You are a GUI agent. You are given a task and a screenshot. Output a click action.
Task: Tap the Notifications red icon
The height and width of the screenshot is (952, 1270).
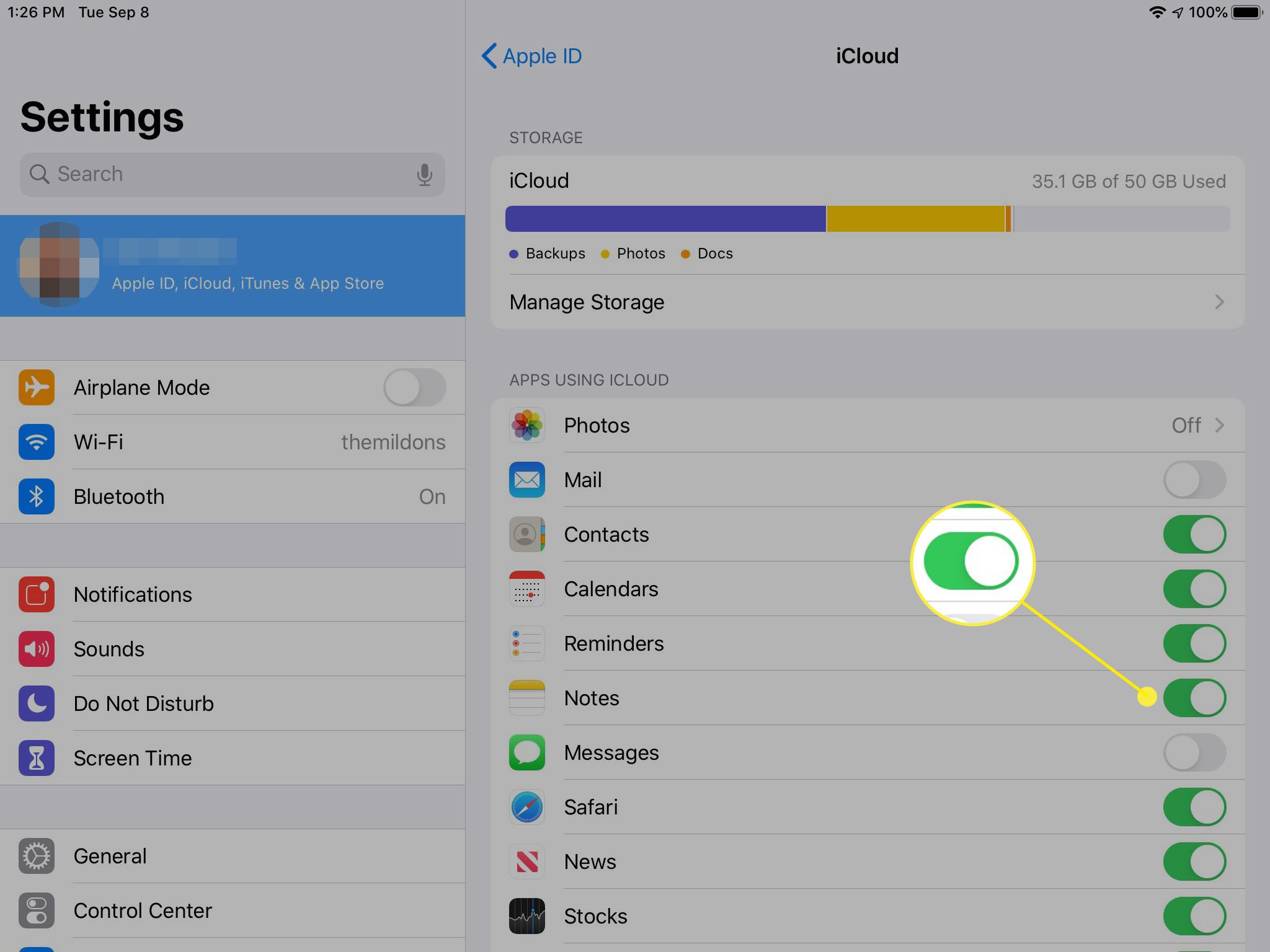(37, 594)
